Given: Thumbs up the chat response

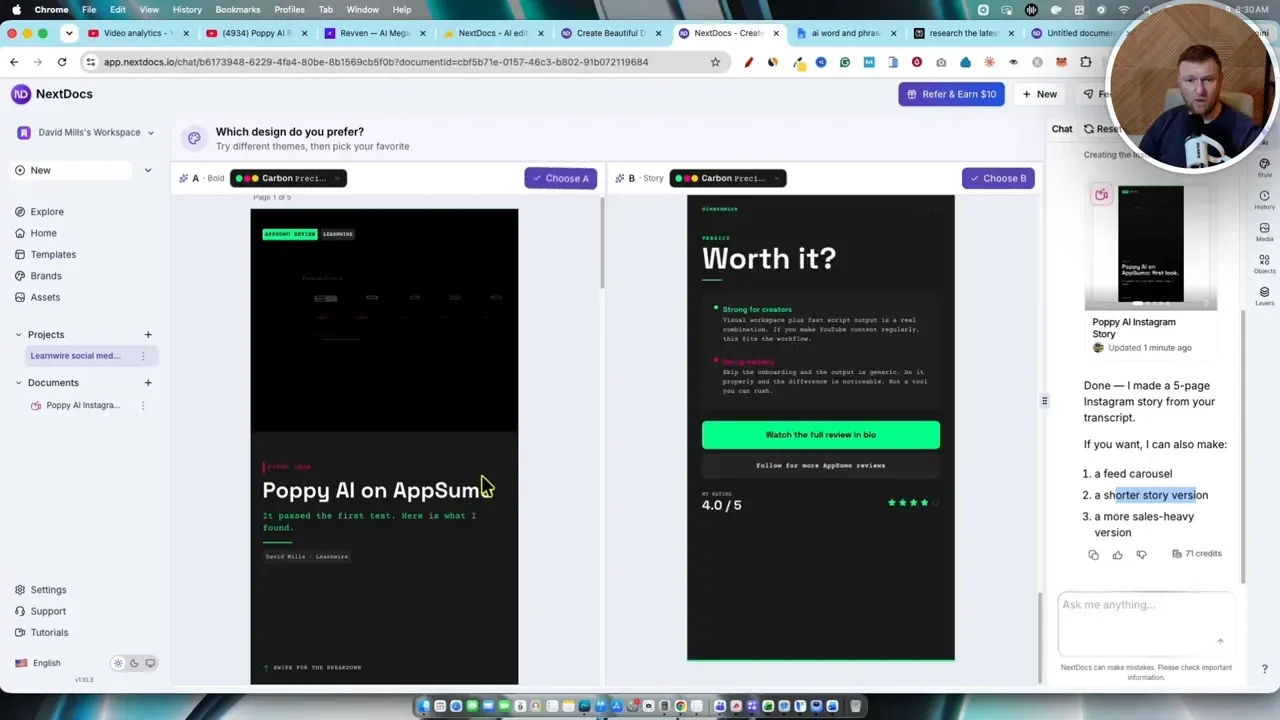Looking at the screenshot, I should (1117, 555).
